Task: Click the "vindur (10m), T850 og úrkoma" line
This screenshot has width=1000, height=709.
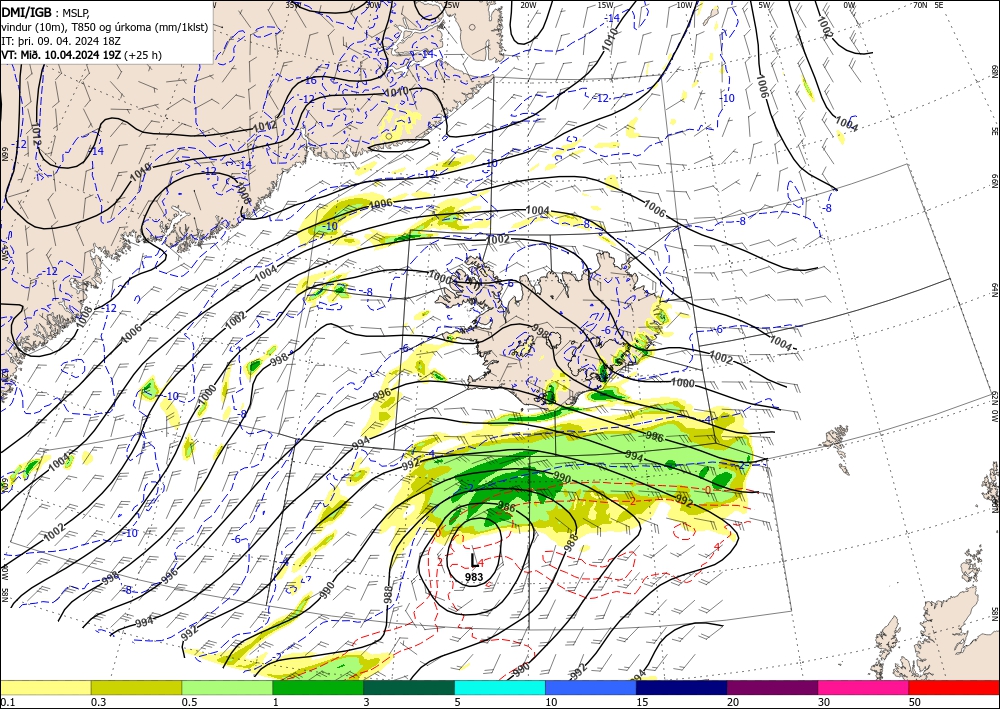Action: coord(104,27)
